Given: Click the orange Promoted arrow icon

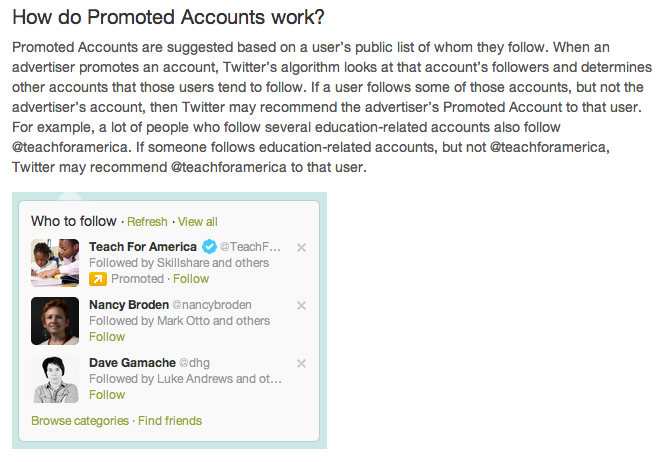Looking at the screenshot, I should click(97, 279).
